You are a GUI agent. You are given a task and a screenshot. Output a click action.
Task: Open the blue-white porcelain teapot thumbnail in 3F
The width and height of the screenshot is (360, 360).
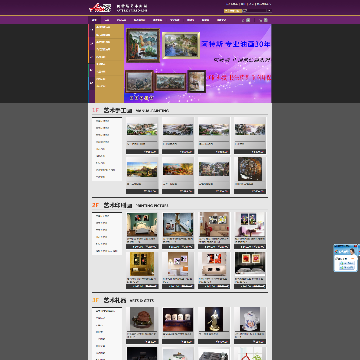click(x=250, y=319)
